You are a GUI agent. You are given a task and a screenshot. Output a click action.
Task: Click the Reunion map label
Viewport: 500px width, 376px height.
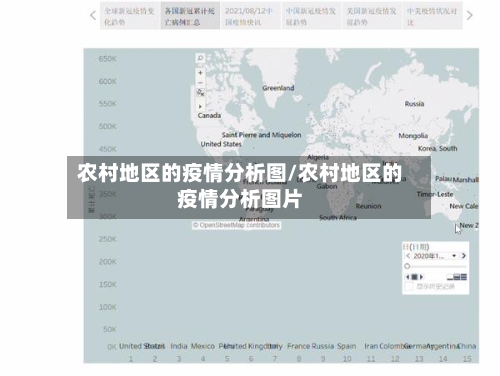pyautogui.click(x=368, y=206)
